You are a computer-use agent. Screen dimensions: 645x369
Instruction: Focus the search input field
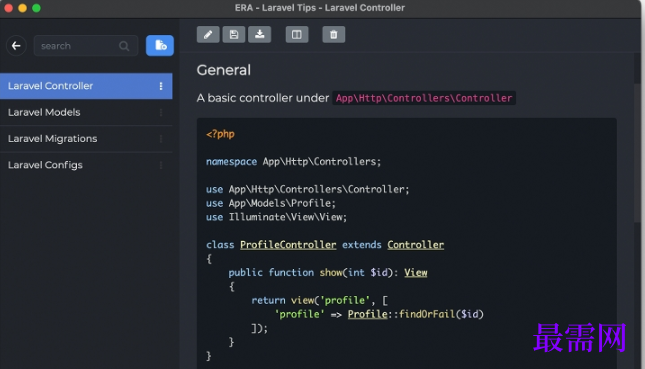pyautogui.click(x=86, y=46)
